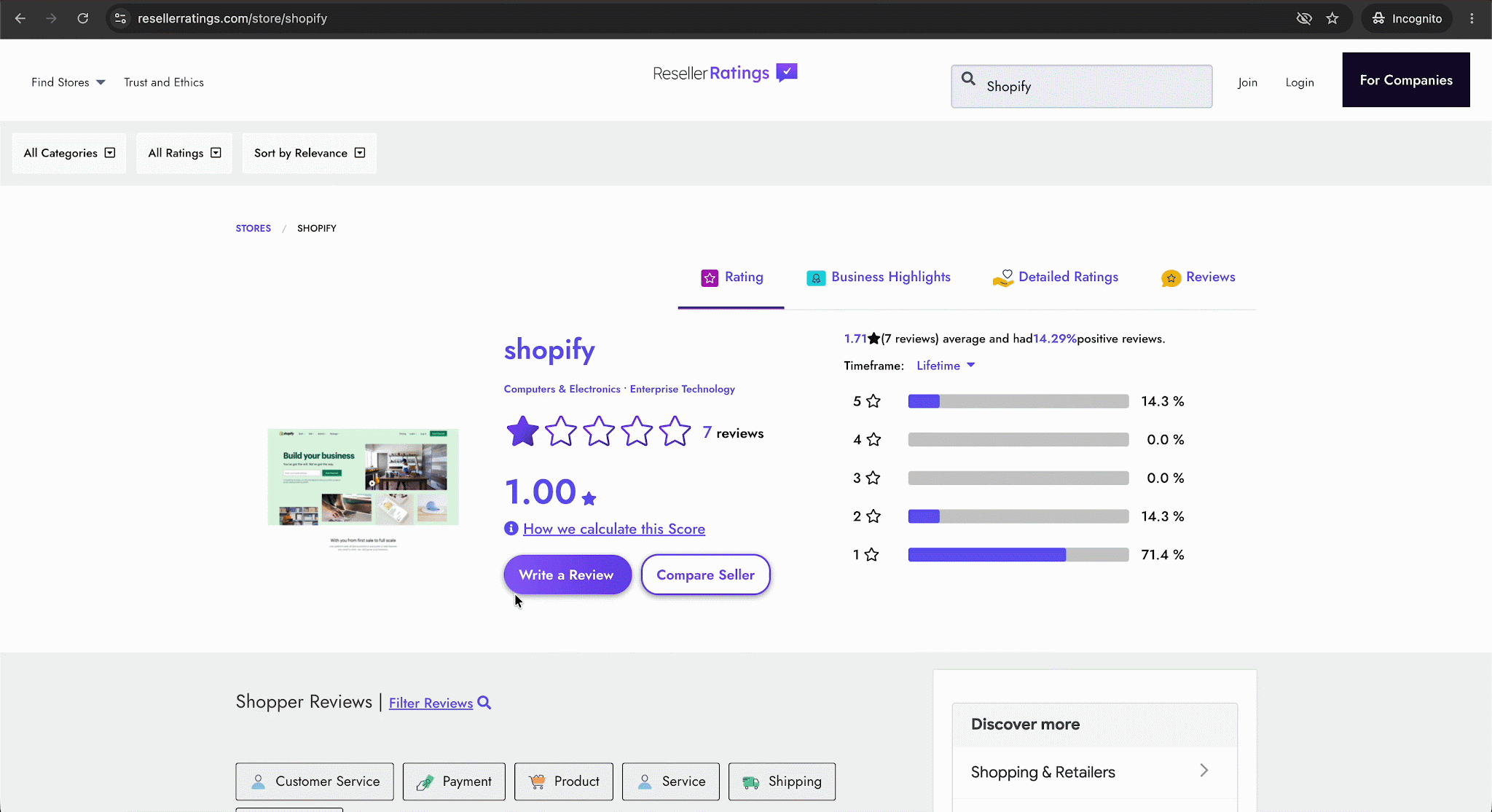Screen dimensions: 1492x812
Task: Open the All Categories dropdown
Action: coord(69,153)
